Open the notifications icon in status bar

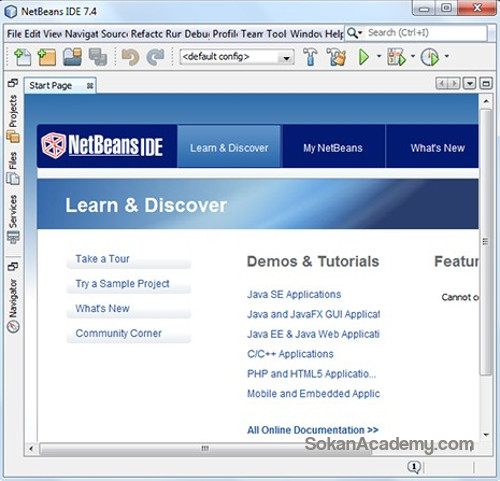[414, 467]
